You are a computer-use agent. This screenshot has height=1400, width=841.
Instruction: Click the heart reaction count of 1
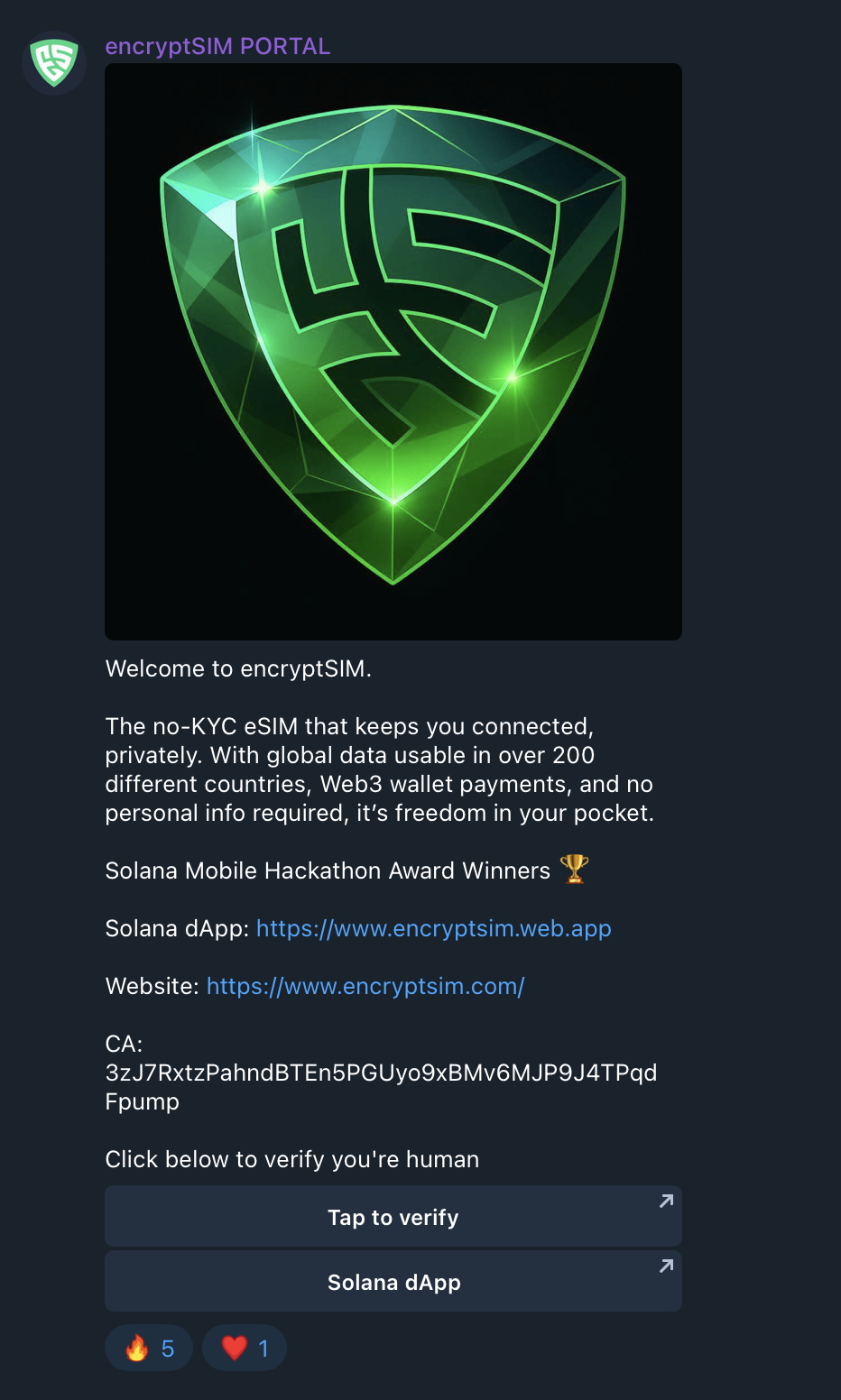coord(263,1349)
